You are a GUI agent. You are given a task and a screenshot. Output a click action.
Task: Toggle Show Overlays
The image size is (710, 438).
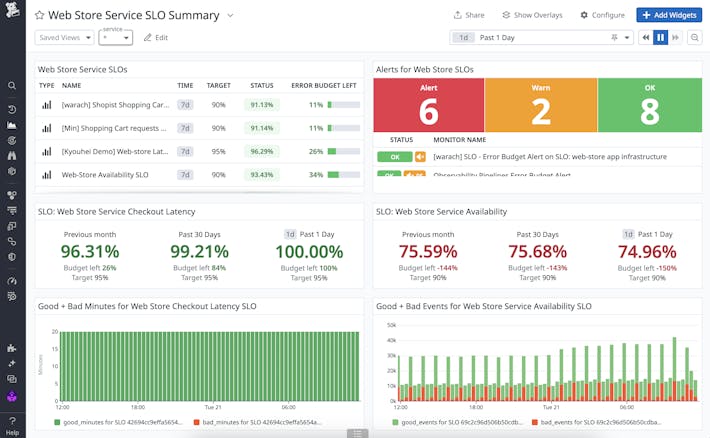(533, 15)
